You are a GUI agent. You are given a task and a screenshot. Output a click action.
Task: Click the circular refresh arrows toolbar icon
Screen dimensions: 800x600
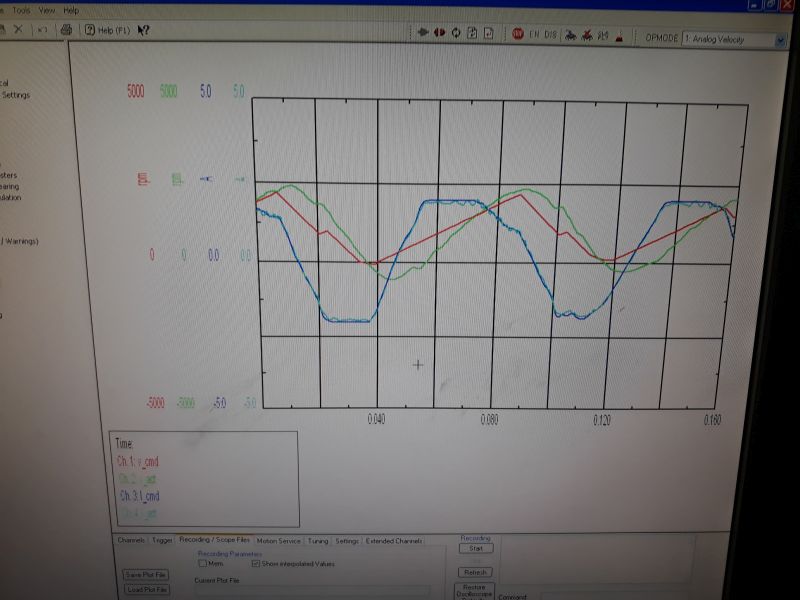pos(456,33)
